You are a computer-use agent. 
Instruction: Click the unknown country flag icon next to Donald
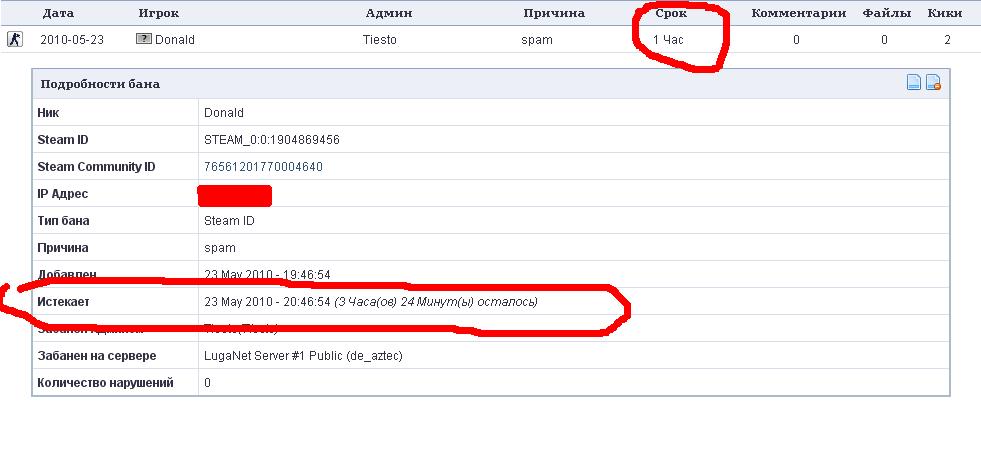pos(144,39)
